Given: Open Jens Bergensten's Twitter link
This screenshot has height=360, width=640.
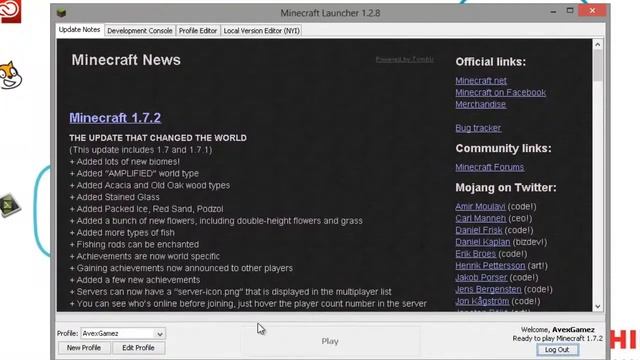Looking at the screenshot, I should click(488, 289).
